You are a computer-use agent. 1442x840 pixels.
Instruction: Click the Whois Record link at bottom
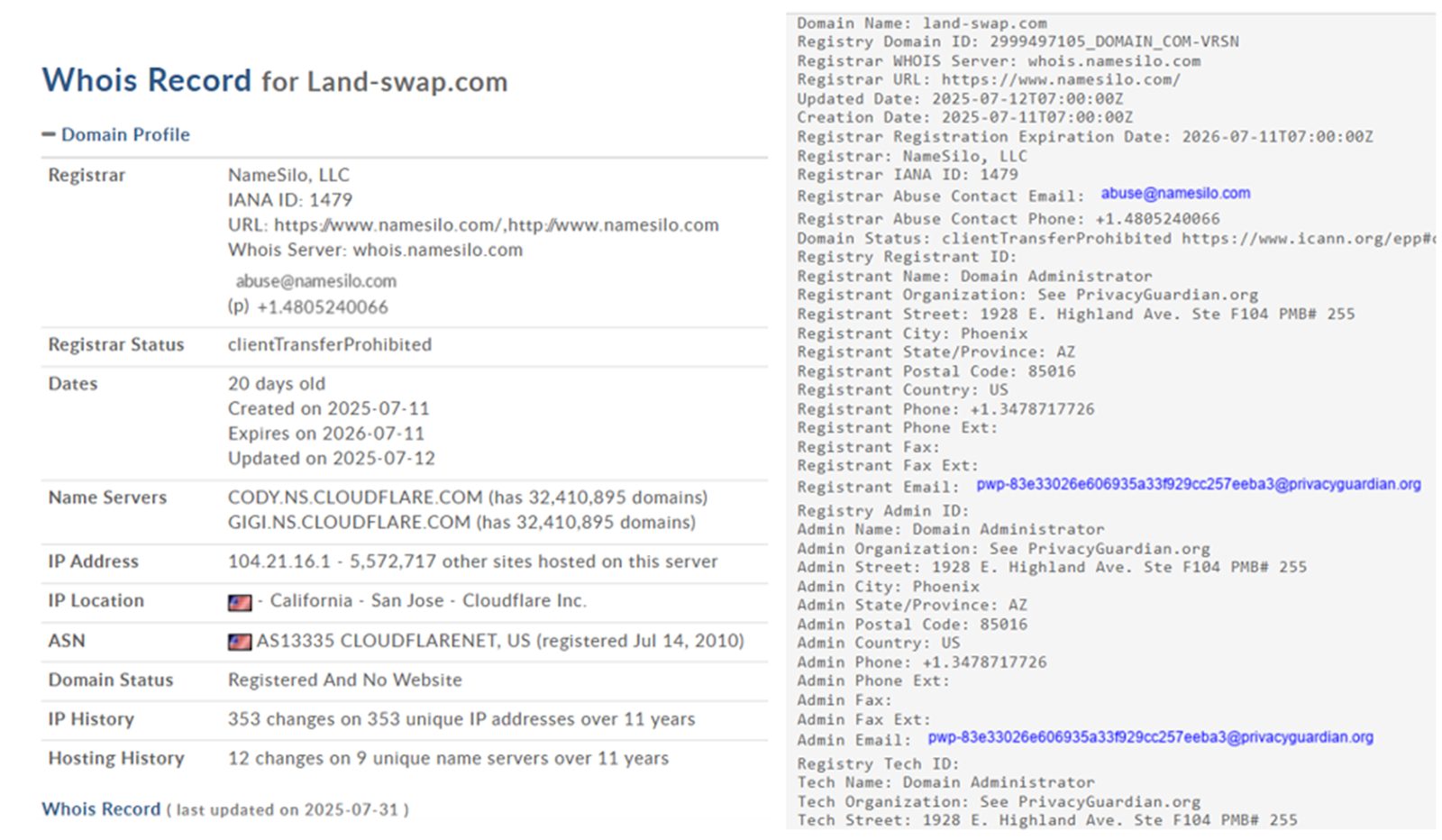[101, 808]
